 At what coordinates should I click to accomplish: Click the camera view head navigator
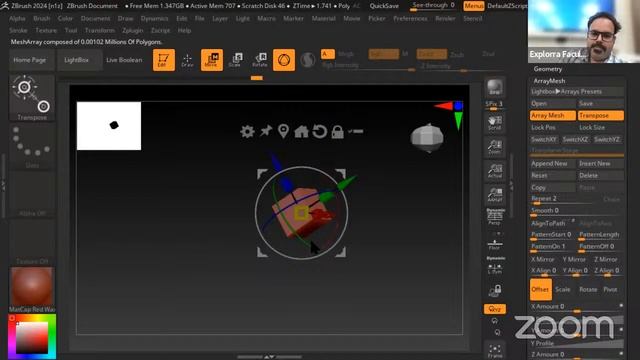(x=427, y=138)
